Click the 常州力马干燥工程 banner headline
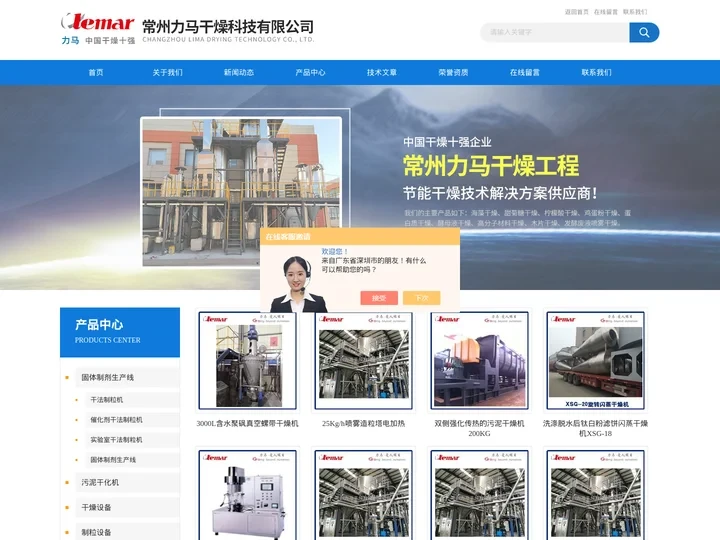This screenshot has width=720, height=540. 491,166
